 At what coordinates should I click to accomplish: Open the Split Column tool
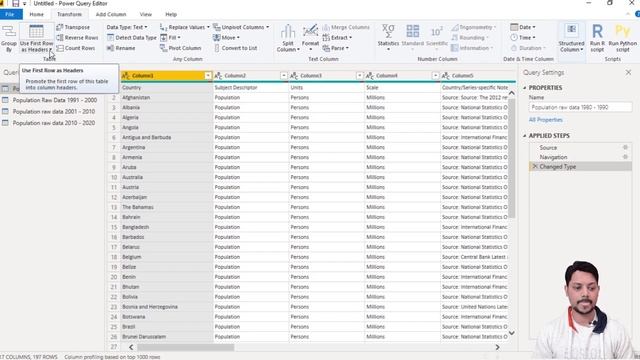pos(288,38)
